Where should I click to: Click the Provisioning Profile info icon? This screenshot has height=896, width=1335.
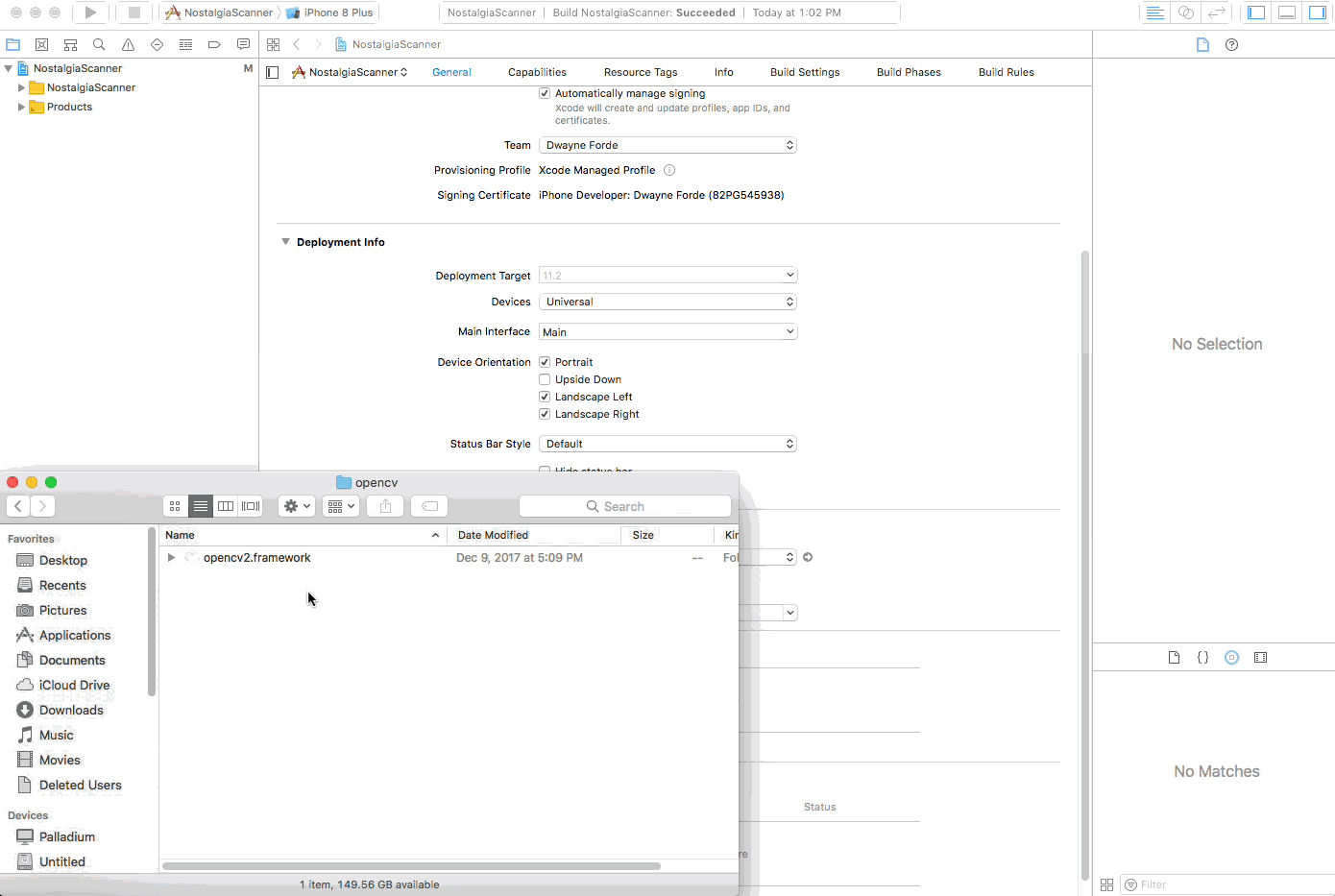pos(669,170)
